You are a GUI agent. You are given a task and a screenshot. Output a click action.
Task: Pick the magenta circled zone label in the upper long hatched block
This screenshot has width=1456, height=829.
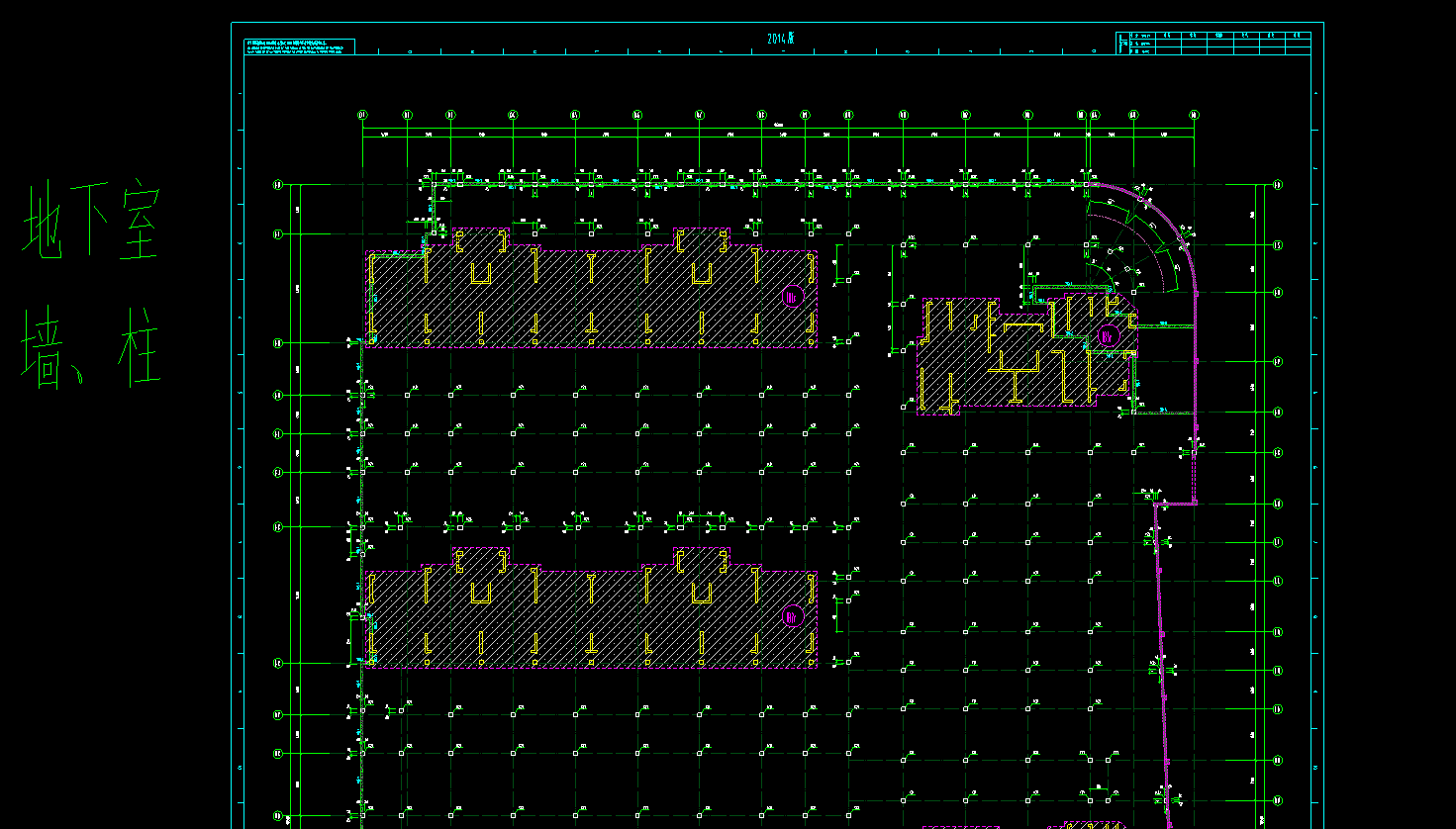click(793, 296)
